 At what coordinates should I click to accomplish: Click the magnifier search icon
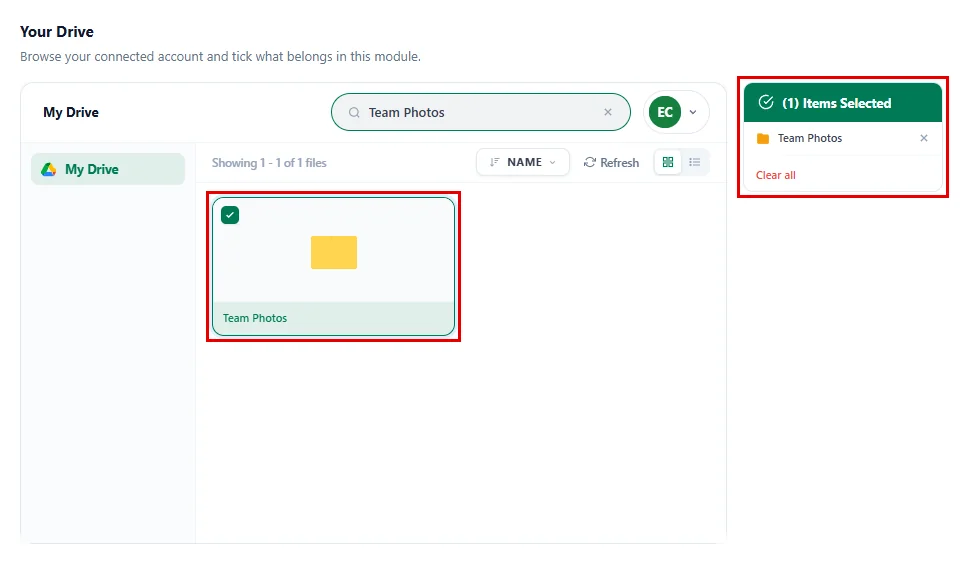pos(354,112)
